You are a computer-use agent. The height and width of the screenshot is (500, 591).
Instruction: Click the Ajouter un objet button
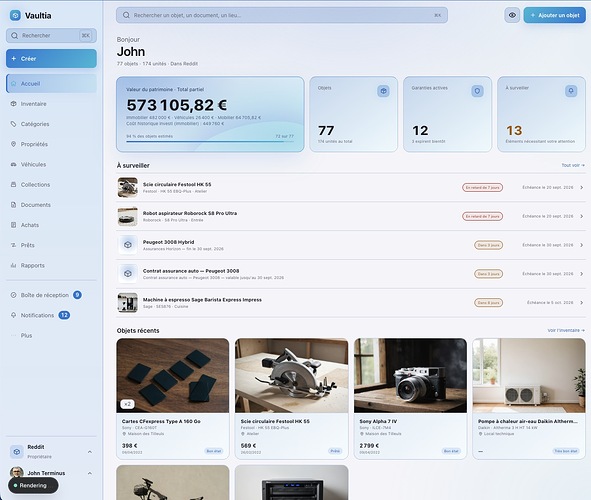pos(554,15)
